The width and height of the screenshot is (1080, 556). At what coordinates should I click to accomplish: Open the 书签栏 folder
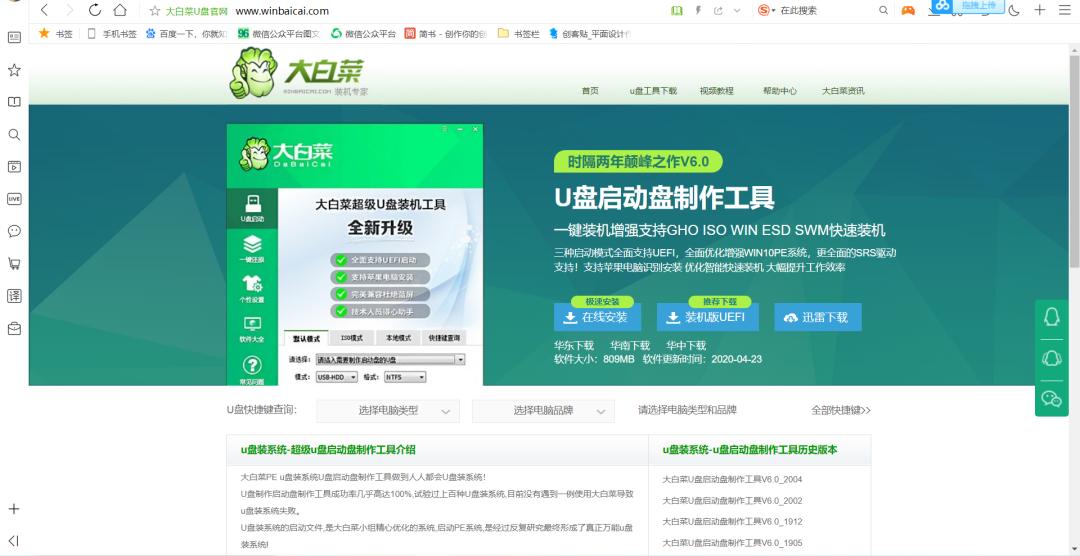518,33
